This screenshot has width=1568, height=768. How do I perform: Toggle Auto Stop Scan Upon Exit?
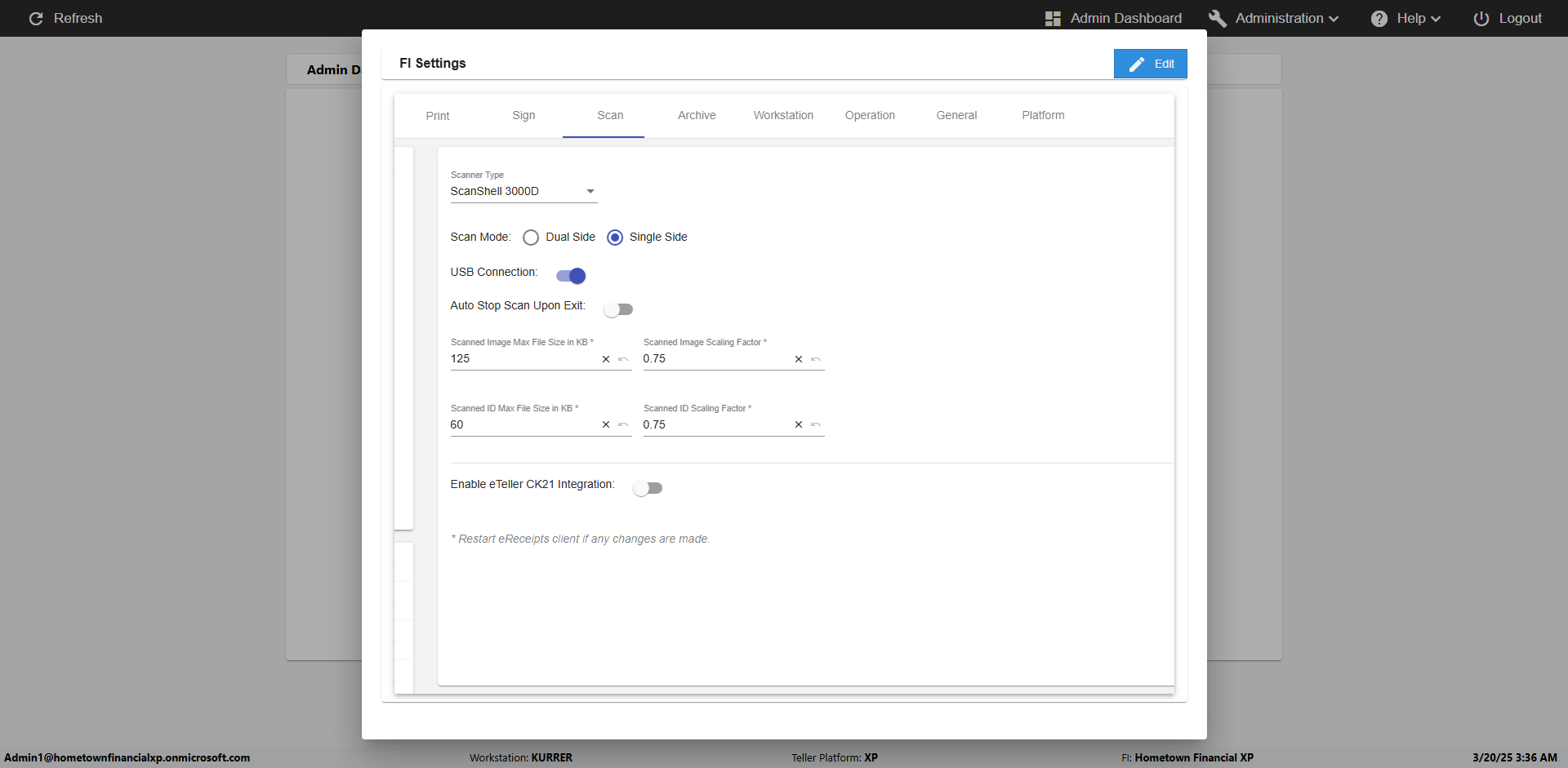coord(618,309)
